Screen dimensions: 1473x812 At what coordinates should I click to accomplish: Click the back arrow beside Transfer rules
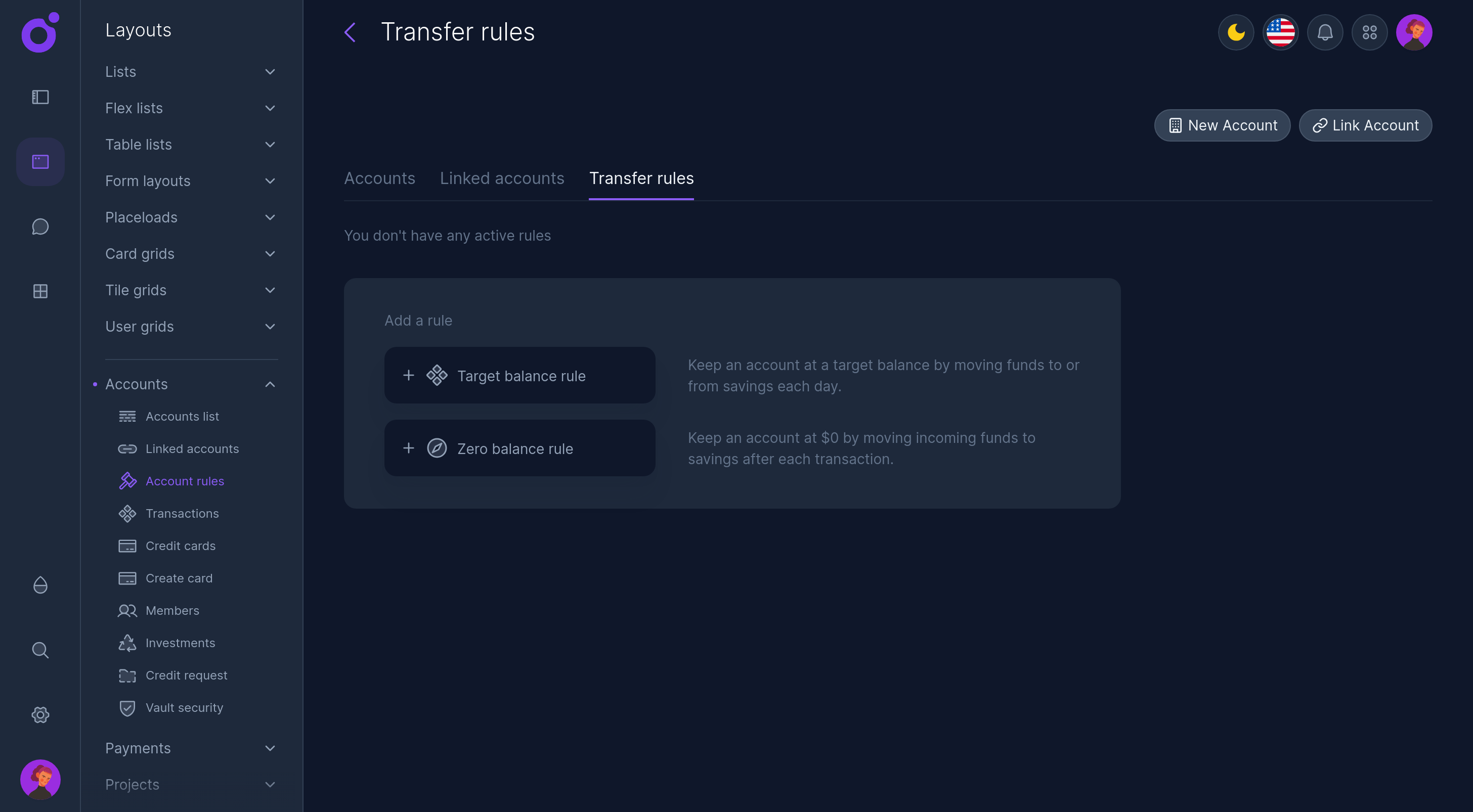pos(350,32)
